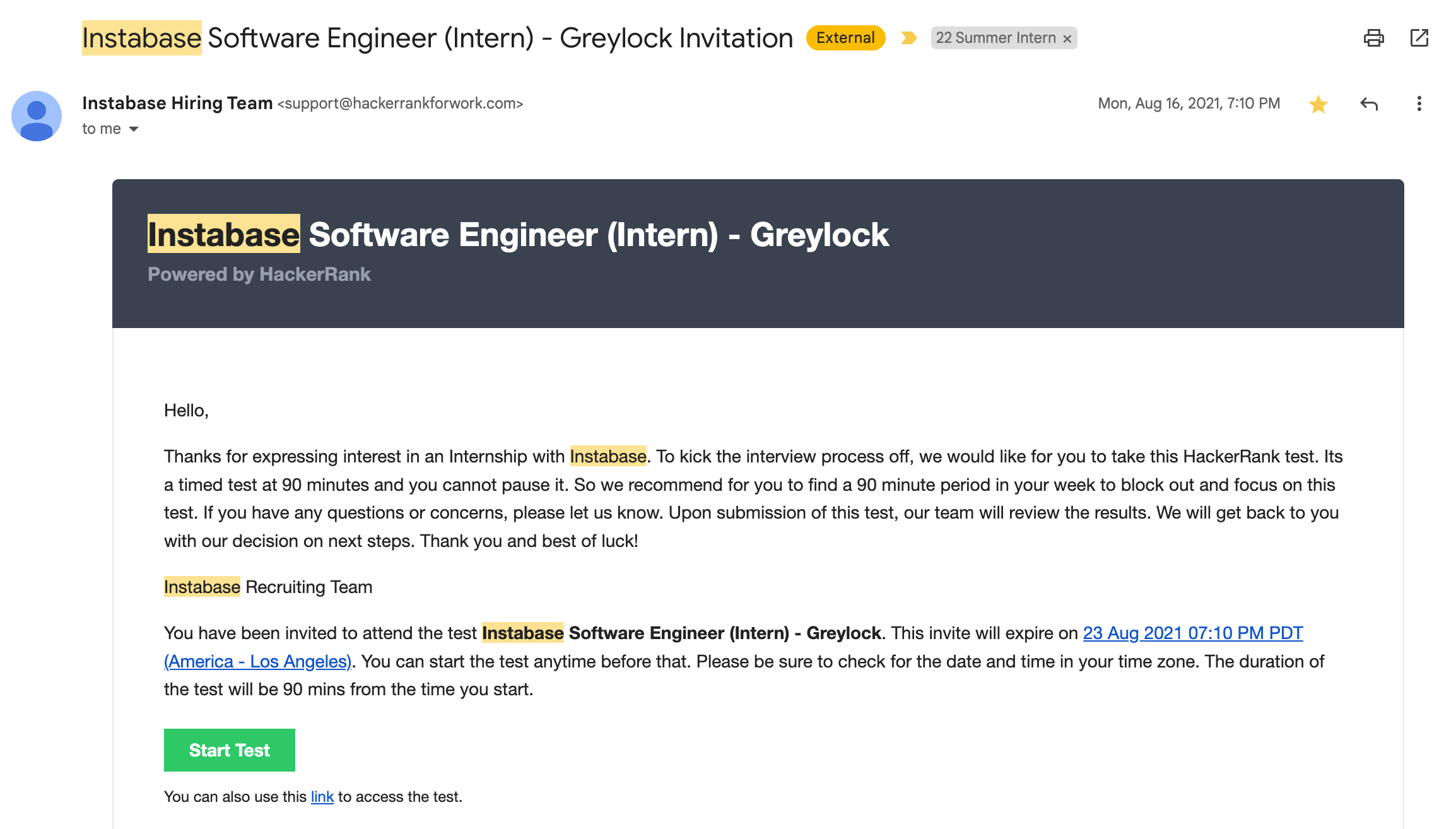
Task: Click the External tag badge
Action: 845,38
